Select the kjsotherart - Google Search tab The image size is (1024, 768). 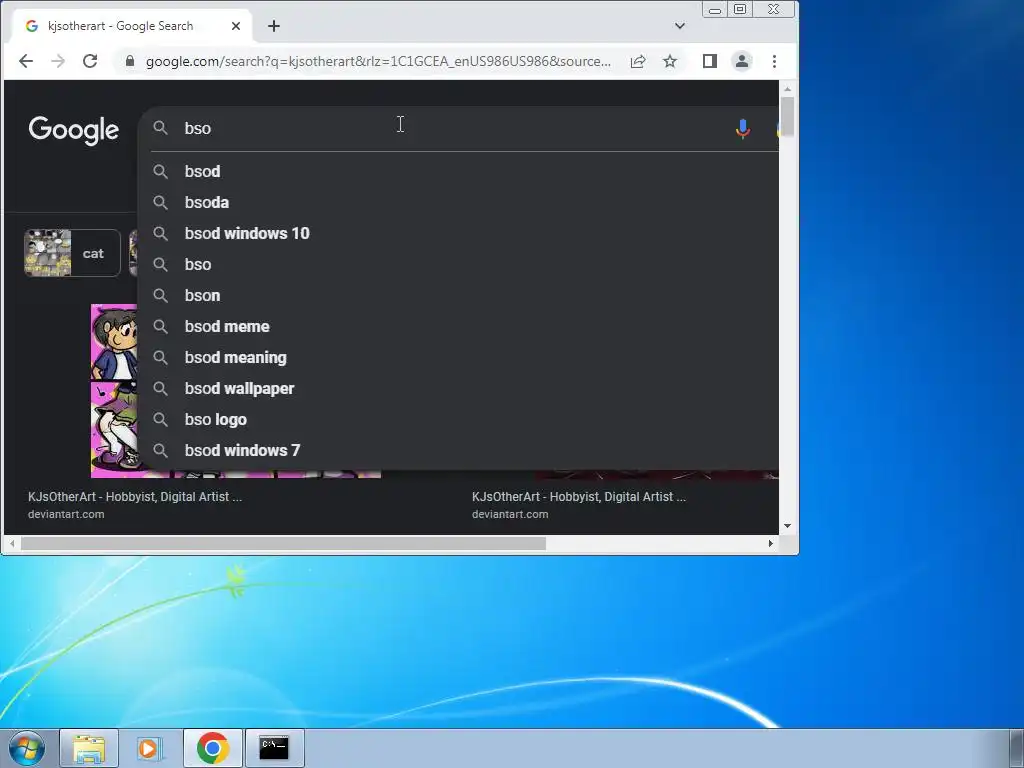133,26
